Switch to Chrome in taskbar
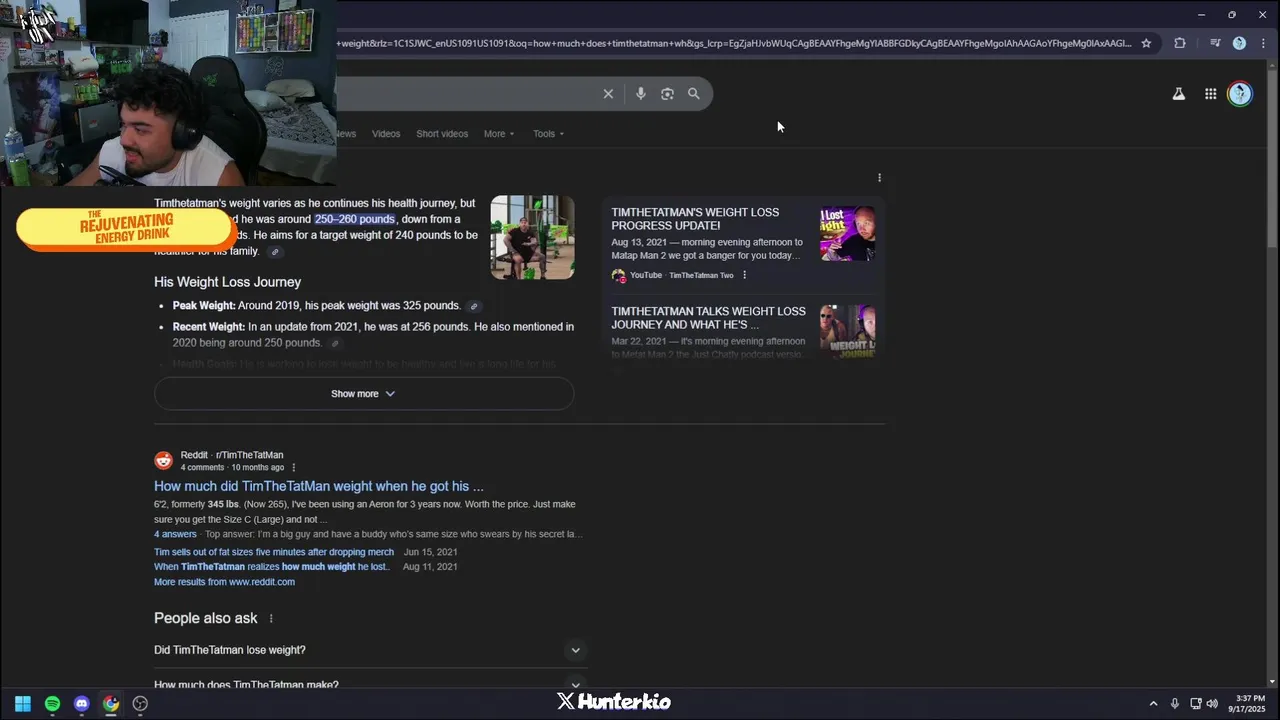 [111, 704]
